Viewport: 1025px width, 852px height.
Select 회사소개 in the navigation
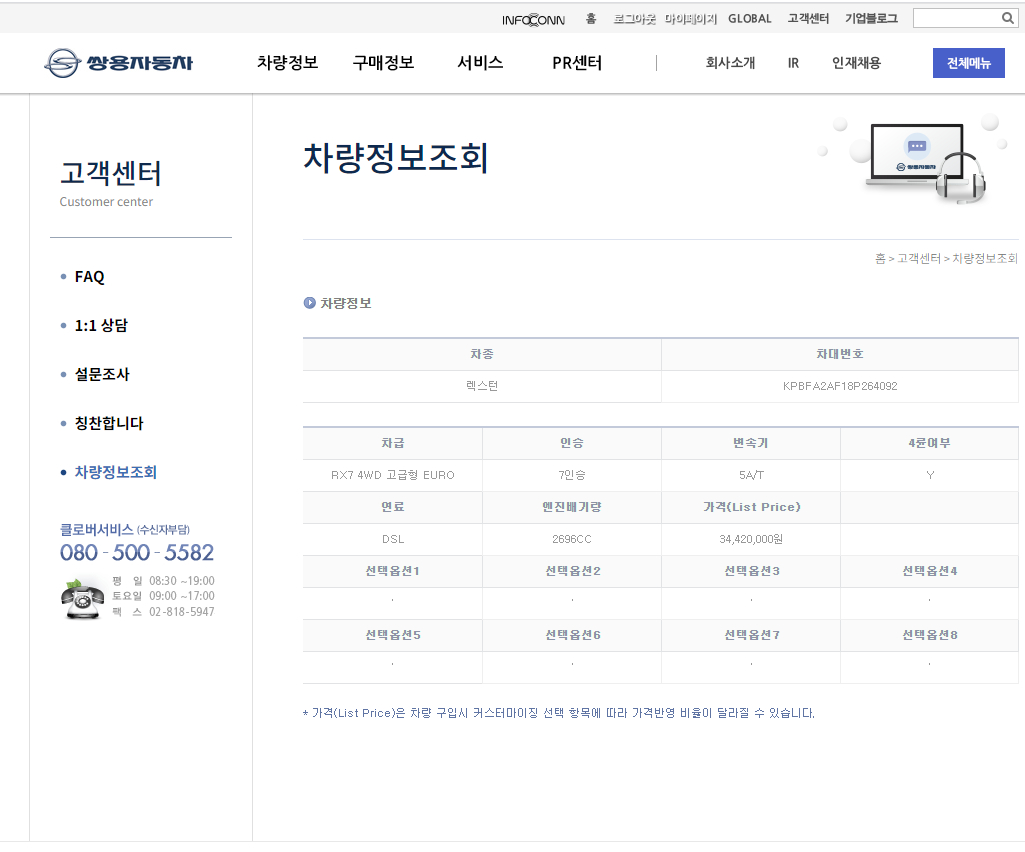click(730, 63)
